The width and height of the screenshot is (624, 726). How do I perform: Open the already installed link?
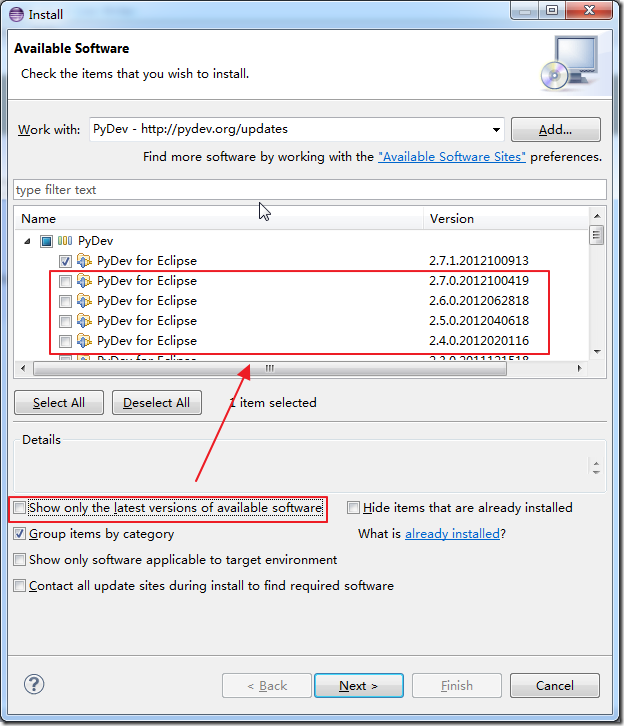[452, 534]
